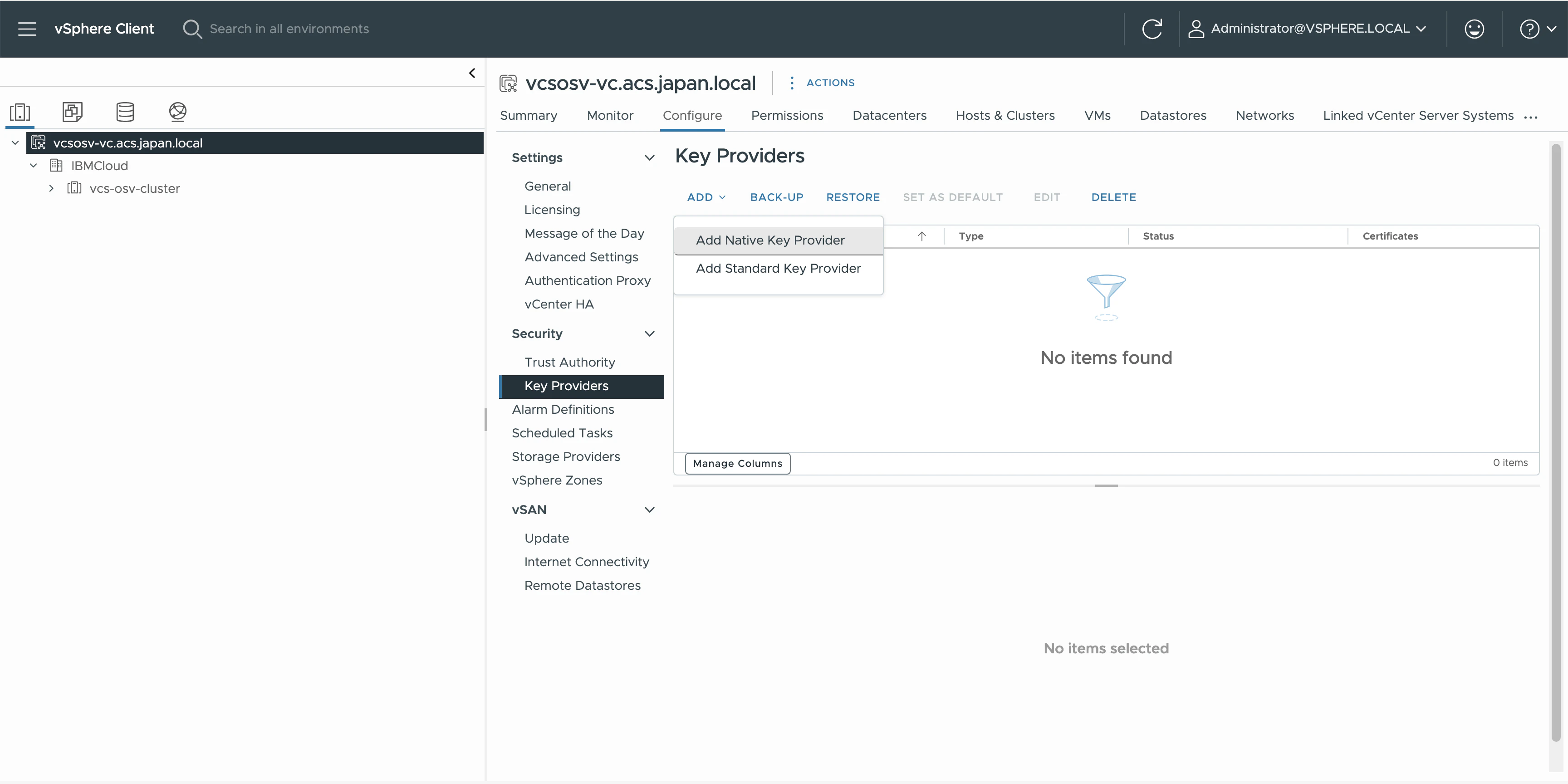The height and width of the screenshot is (784, 1568).
Task: Collapse the Settings section
Action: [650, 157]
